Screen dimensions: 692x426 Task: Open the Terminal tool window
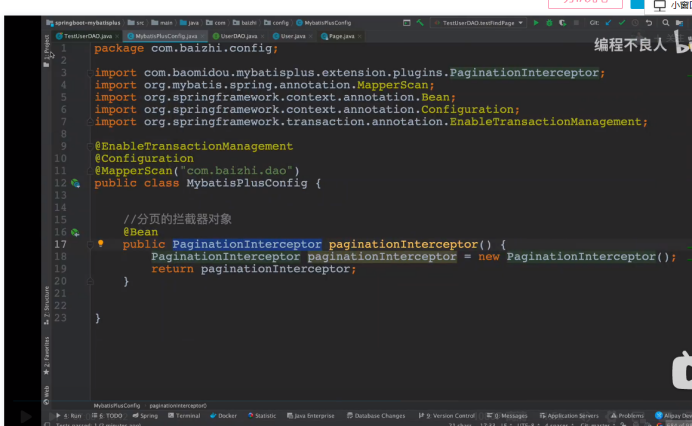coord(184,415)
